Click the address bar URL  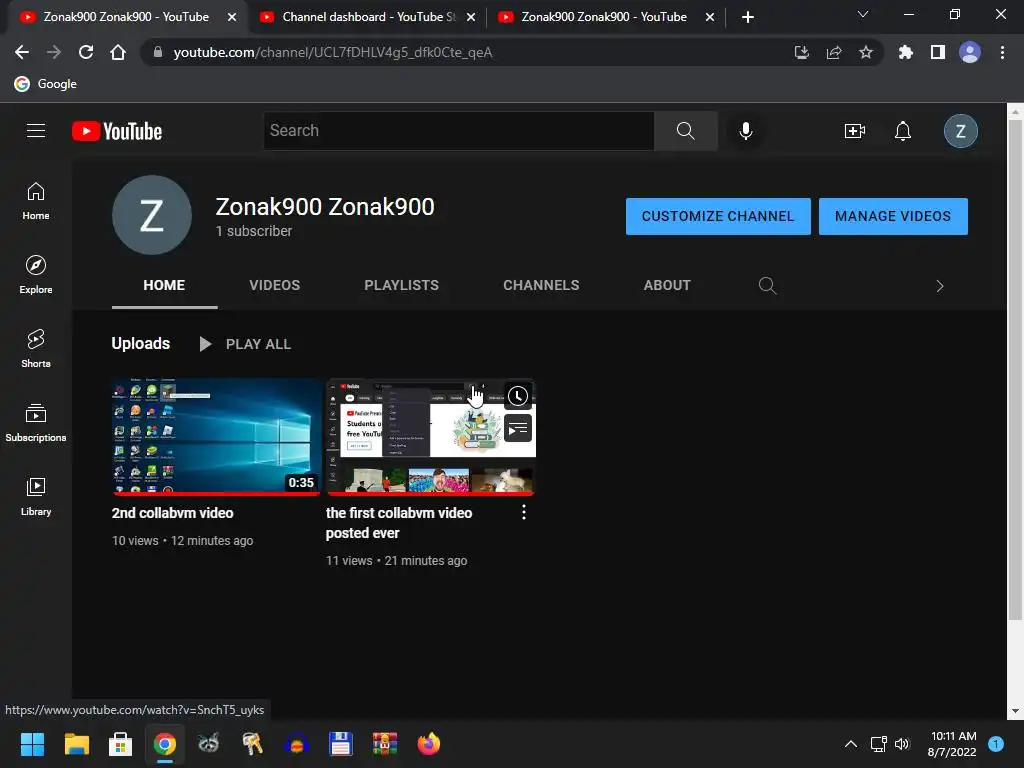click(x=332, y=52)
